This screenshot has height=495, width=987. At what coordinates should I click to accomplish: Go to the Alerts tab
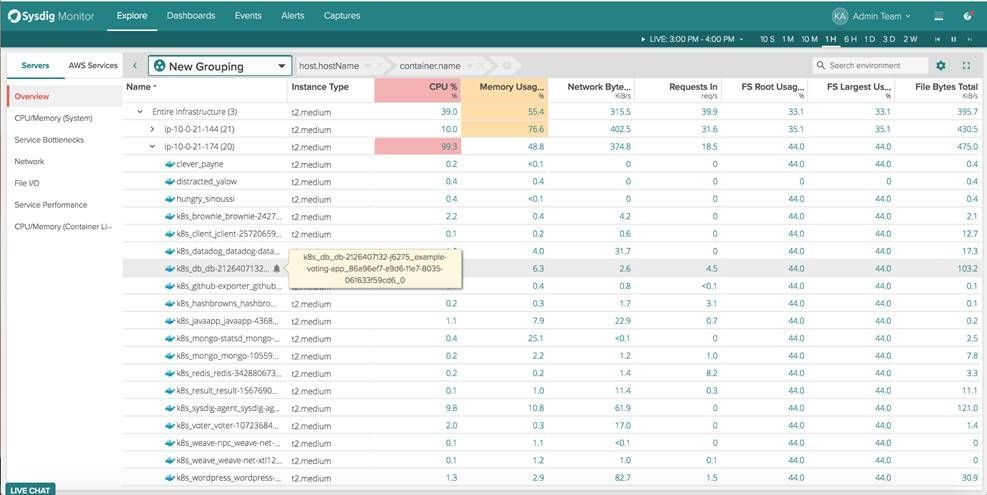(293, 16)
